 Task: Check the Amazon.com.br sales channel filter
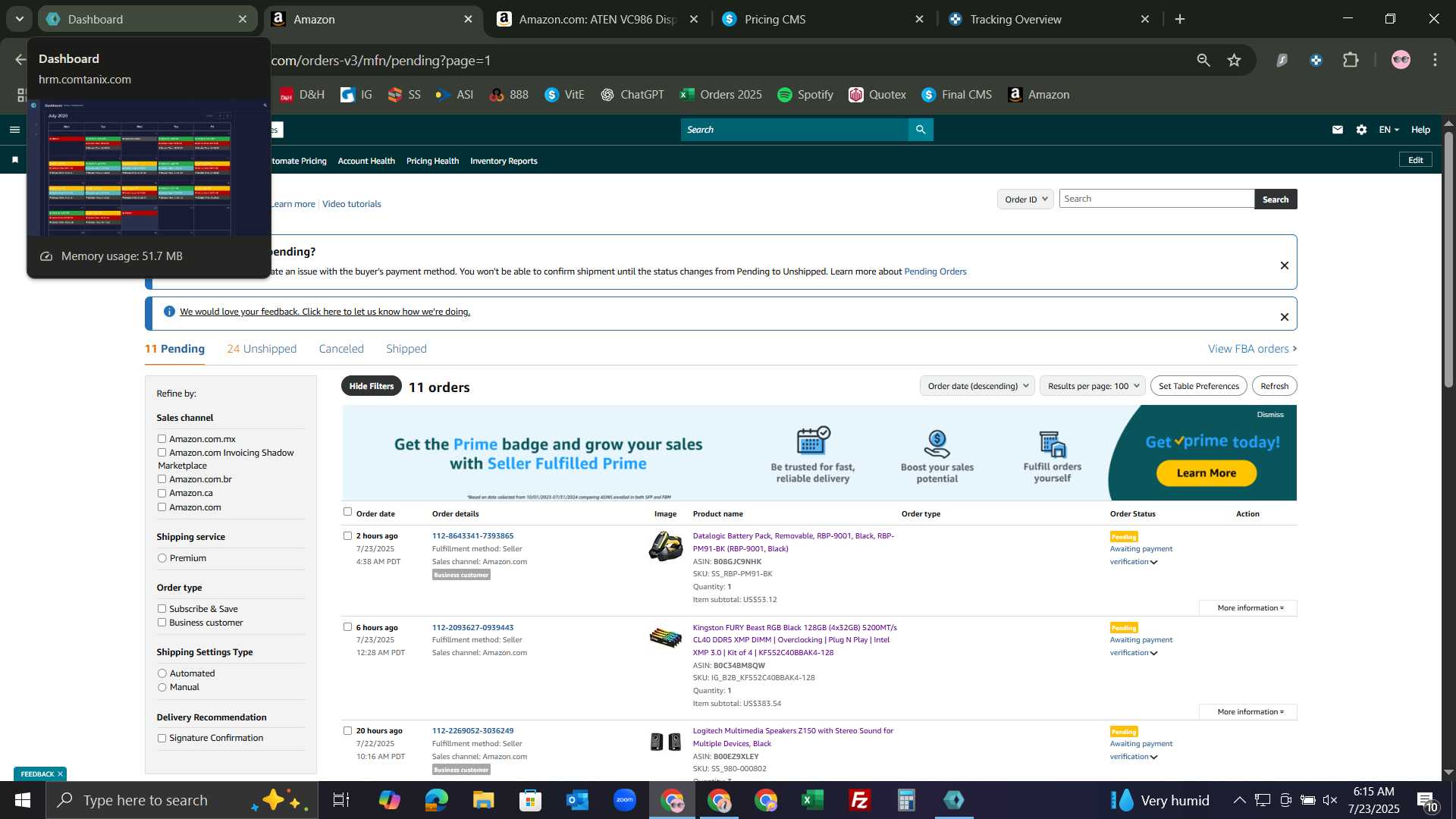(x=162, y=479)
